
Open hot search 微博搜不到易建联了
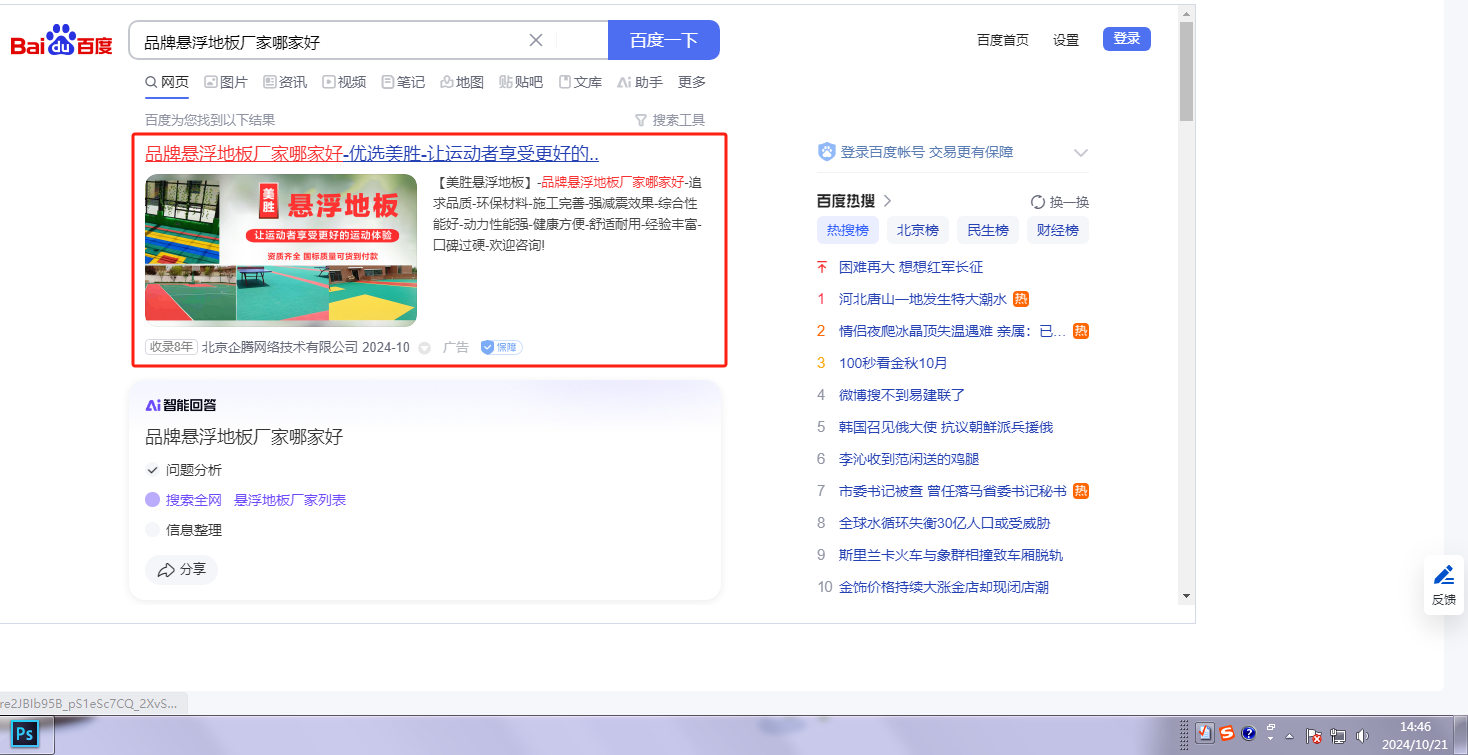(x=902, y=395)
